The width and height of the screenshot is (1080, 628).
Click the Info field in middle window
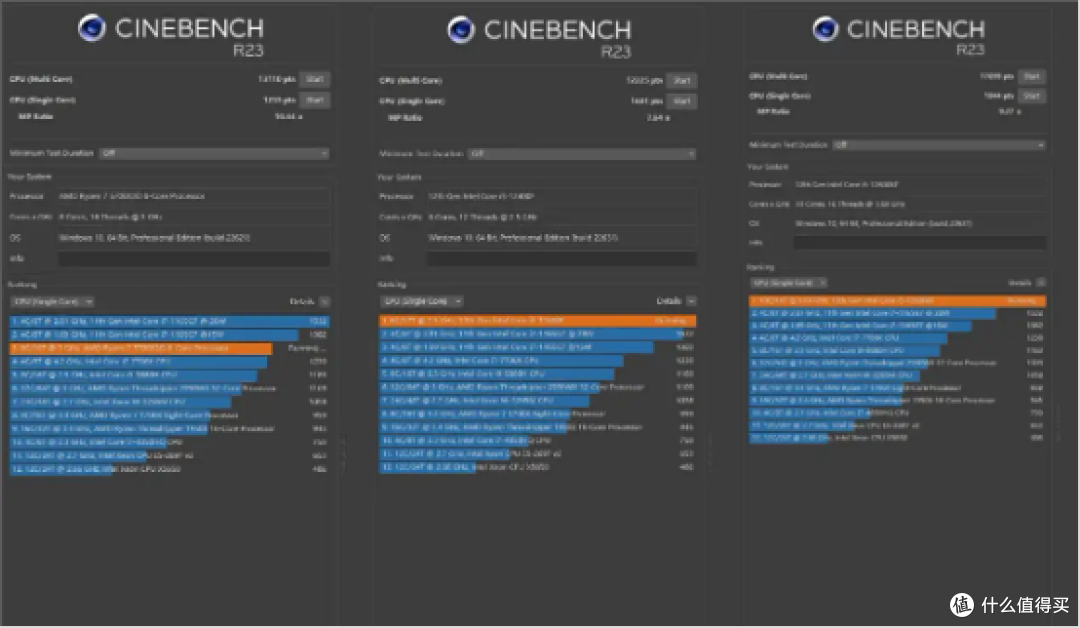tap(561, 259)
